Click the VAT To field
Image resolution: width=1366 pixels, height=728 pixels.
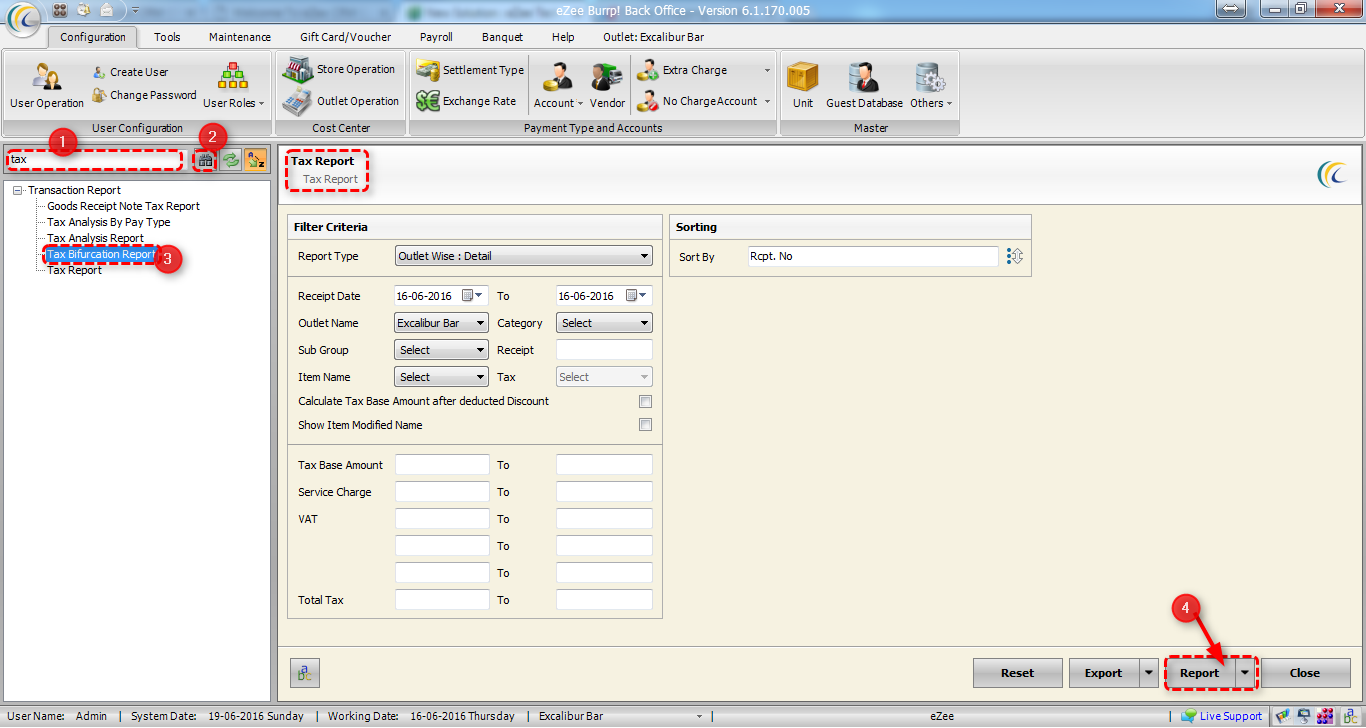pyautogui.click(x=605, y=519)
